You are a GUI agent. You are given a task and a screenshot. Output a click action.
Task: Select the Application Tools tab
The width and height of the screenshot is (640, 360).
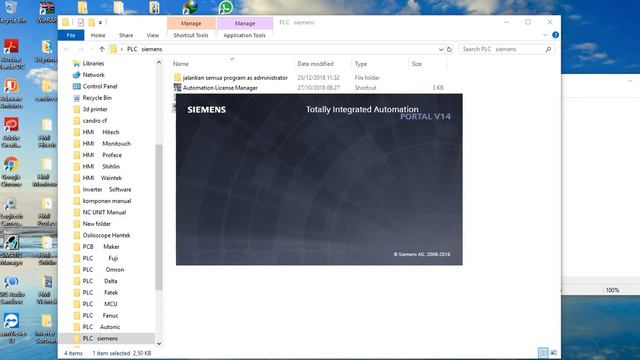pos(244,36)
